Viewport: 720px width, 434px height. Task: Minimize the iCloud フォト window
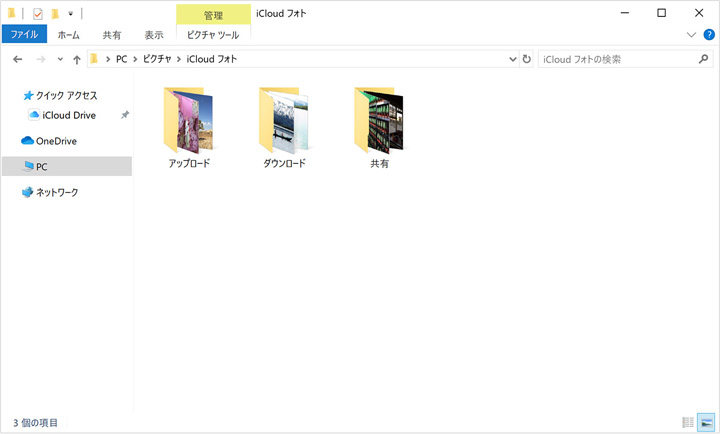pos(625,13)
